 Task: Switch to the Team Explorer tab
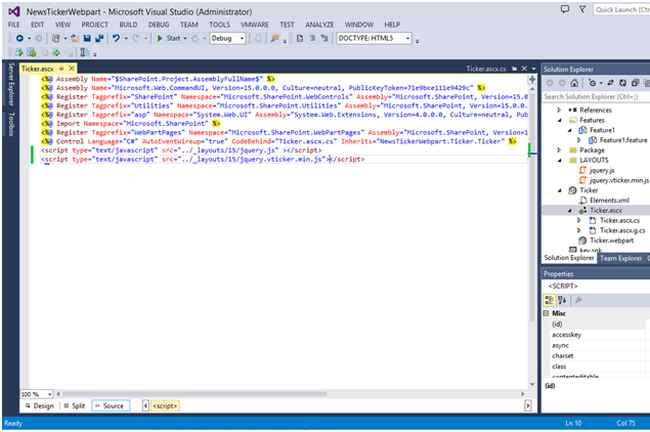click(621, 258)
